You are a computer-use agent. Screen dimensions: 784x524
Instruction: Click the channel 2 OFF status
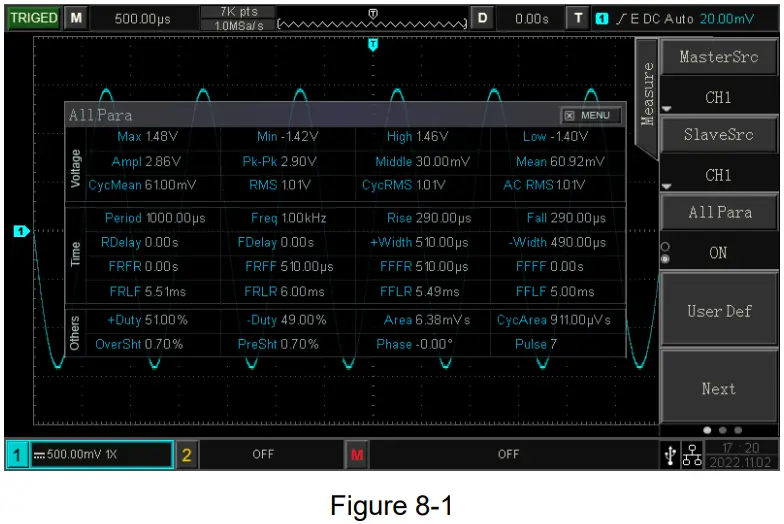(x=263, y=454)
